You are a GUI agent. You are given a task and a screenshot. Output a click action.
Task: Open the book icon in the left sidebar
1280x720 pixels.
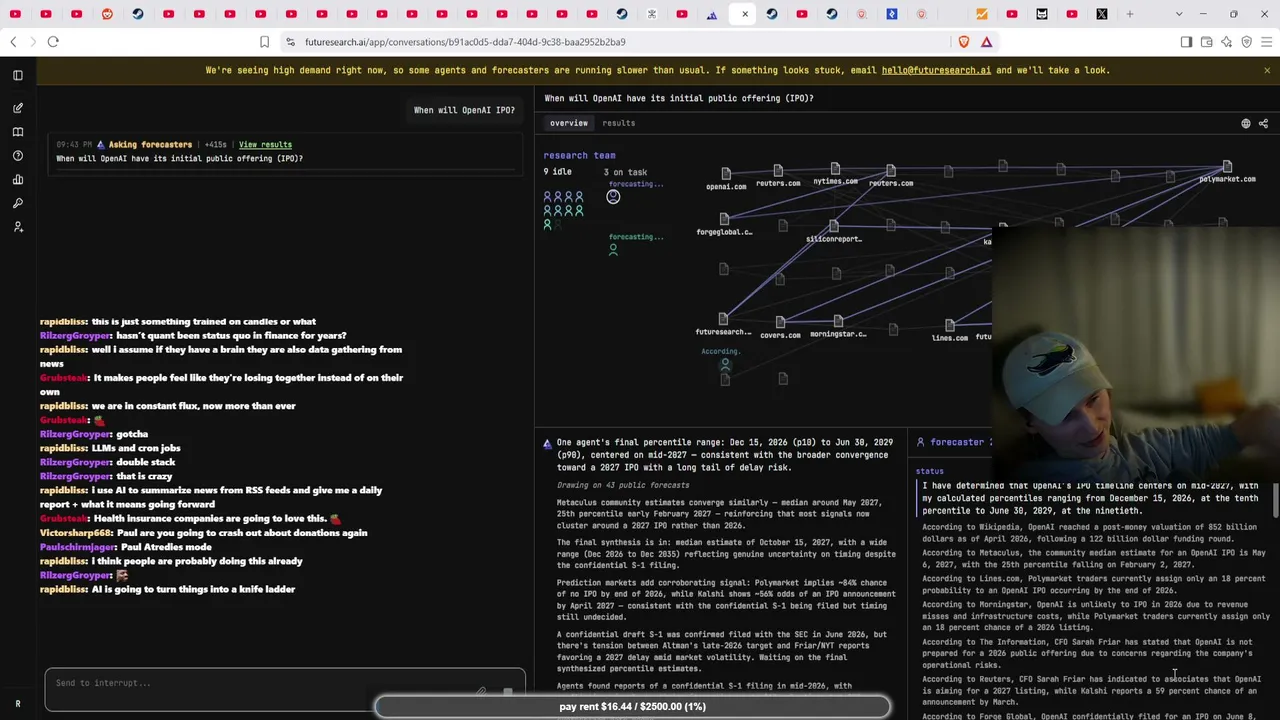click(x=18, y=132)
